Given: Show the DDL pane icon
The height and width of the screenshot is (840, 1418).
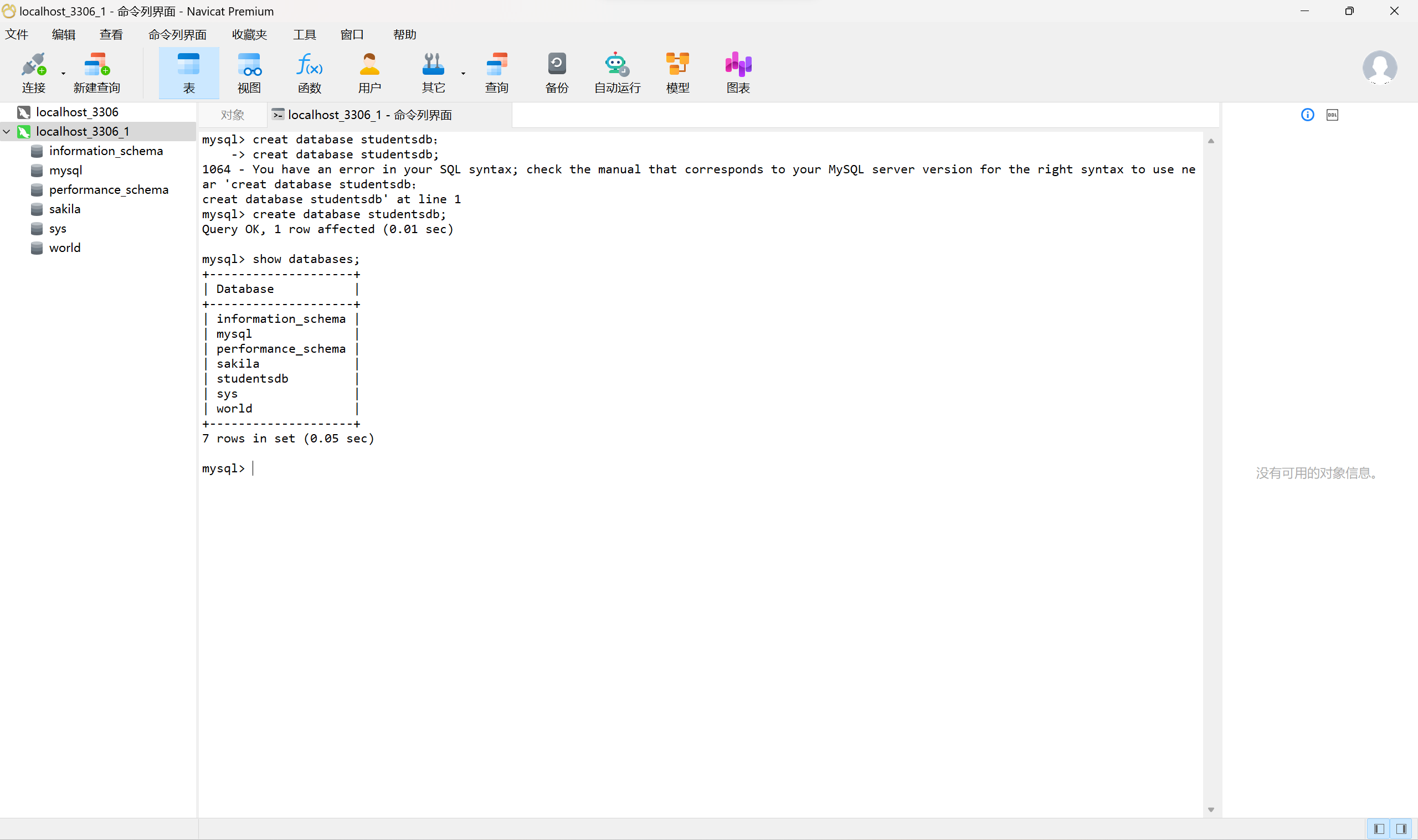Looking at the screenshot, I should (x=1332, y=115).
